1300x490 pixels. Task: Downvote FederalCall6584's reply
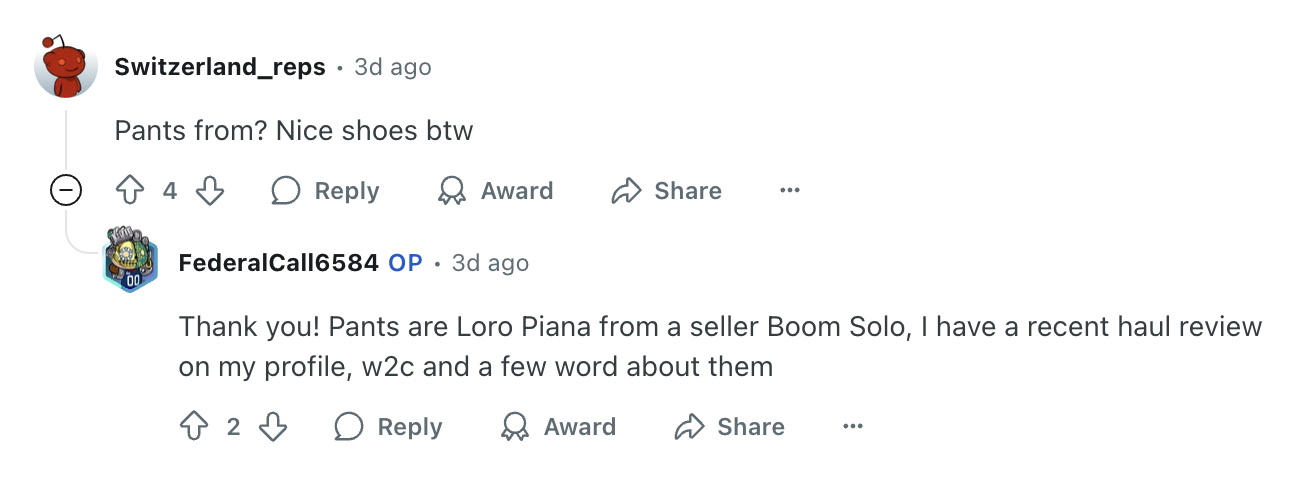pyautogui.click(x=273, y=427)
